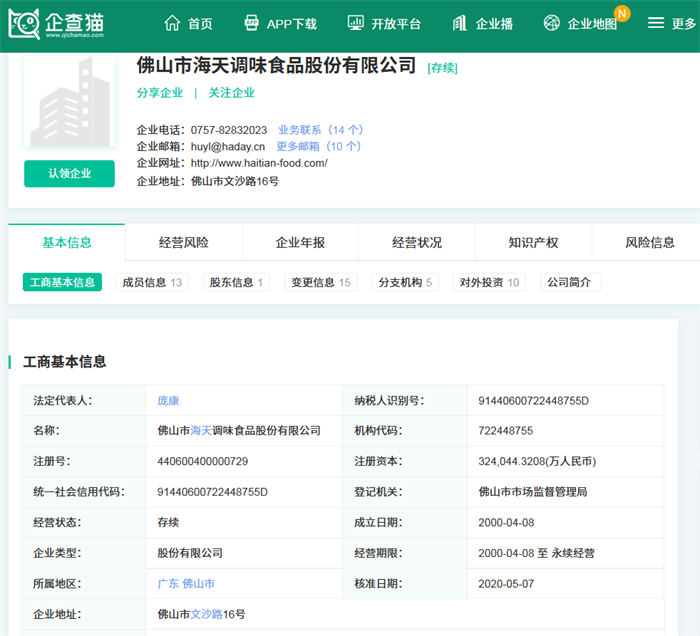The image size is (700, 636).
Task: Open 业务联系 (14 个) link
Action: (321, 130)
